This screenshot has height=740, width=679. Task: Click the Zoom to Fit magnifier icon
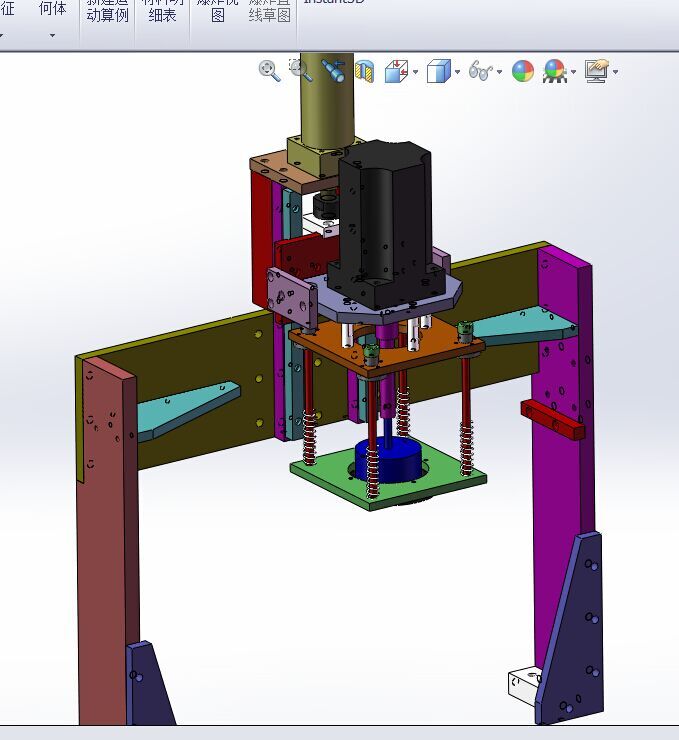tap(269, 71)
